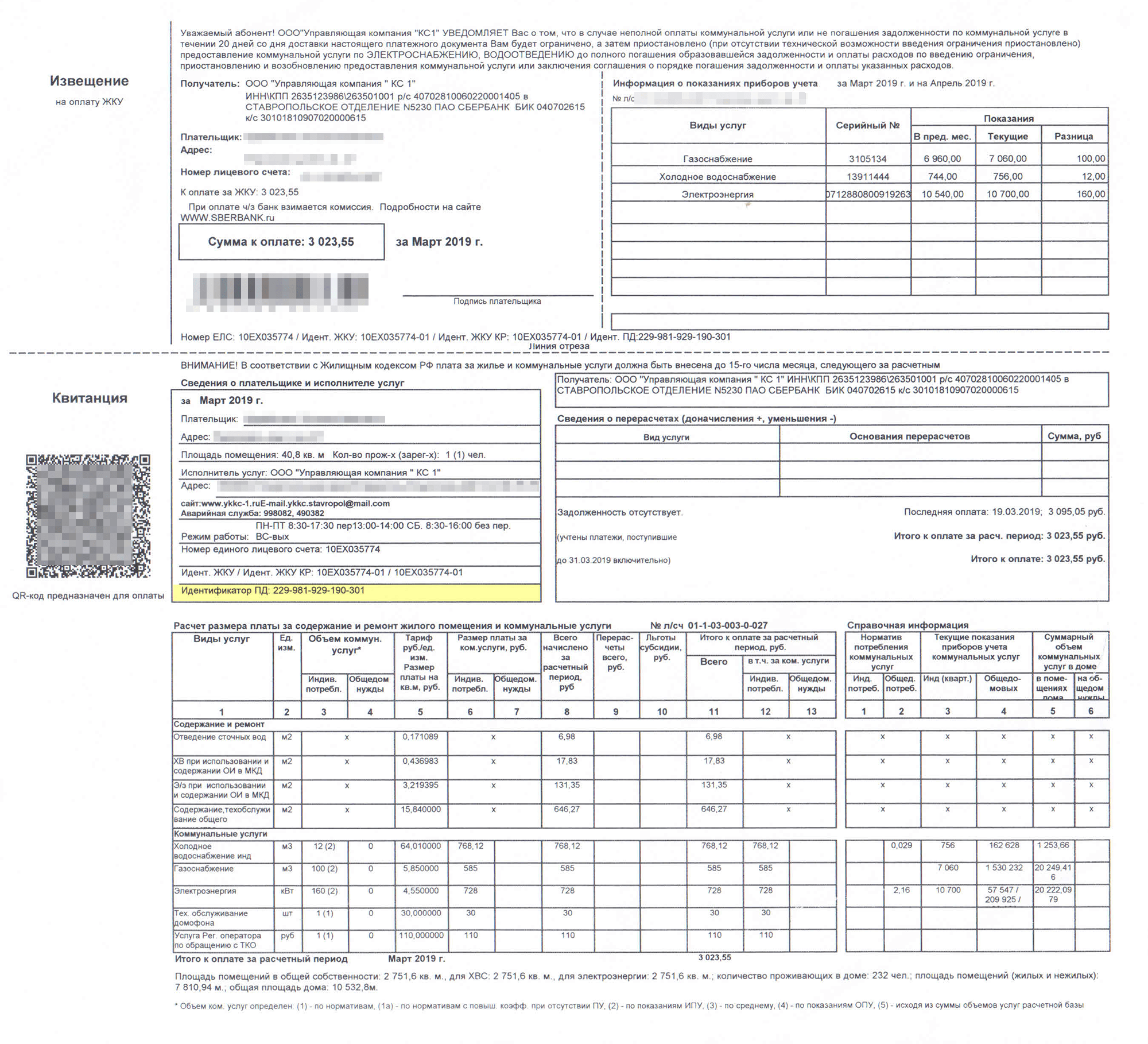This screenshot has width=1148, height=1044.
Task: Click the value 1 530 232 in reference table
Action: pos(1004,868)
